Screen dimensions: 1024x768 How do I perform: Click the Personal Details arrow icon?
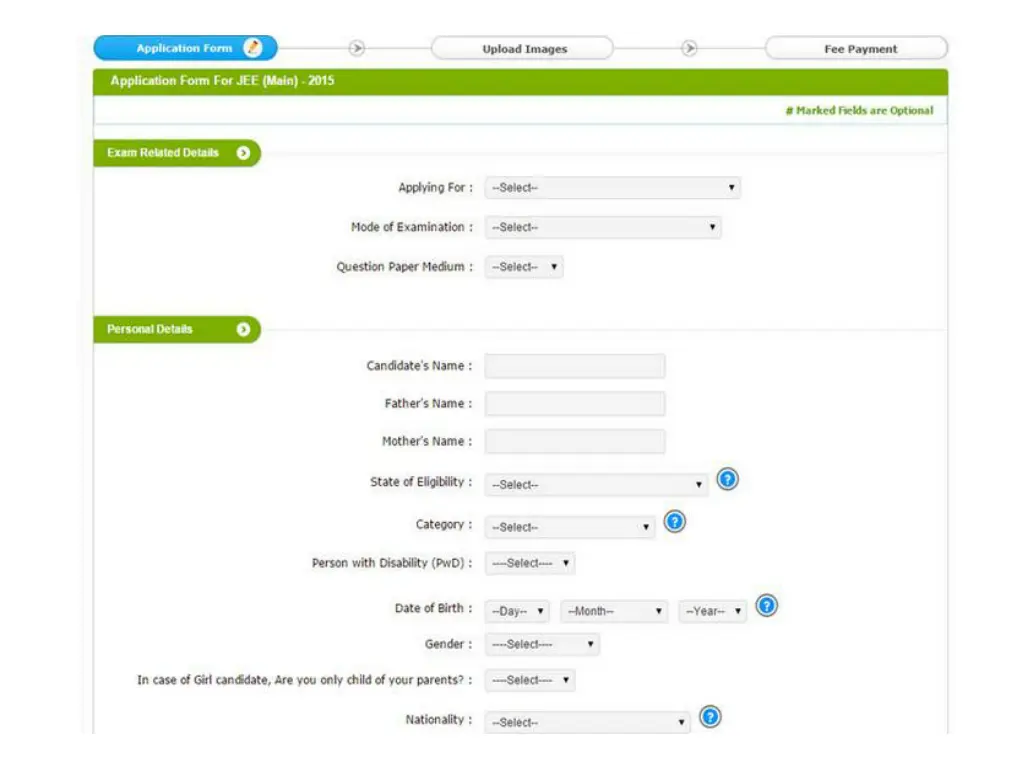(244, 329)
